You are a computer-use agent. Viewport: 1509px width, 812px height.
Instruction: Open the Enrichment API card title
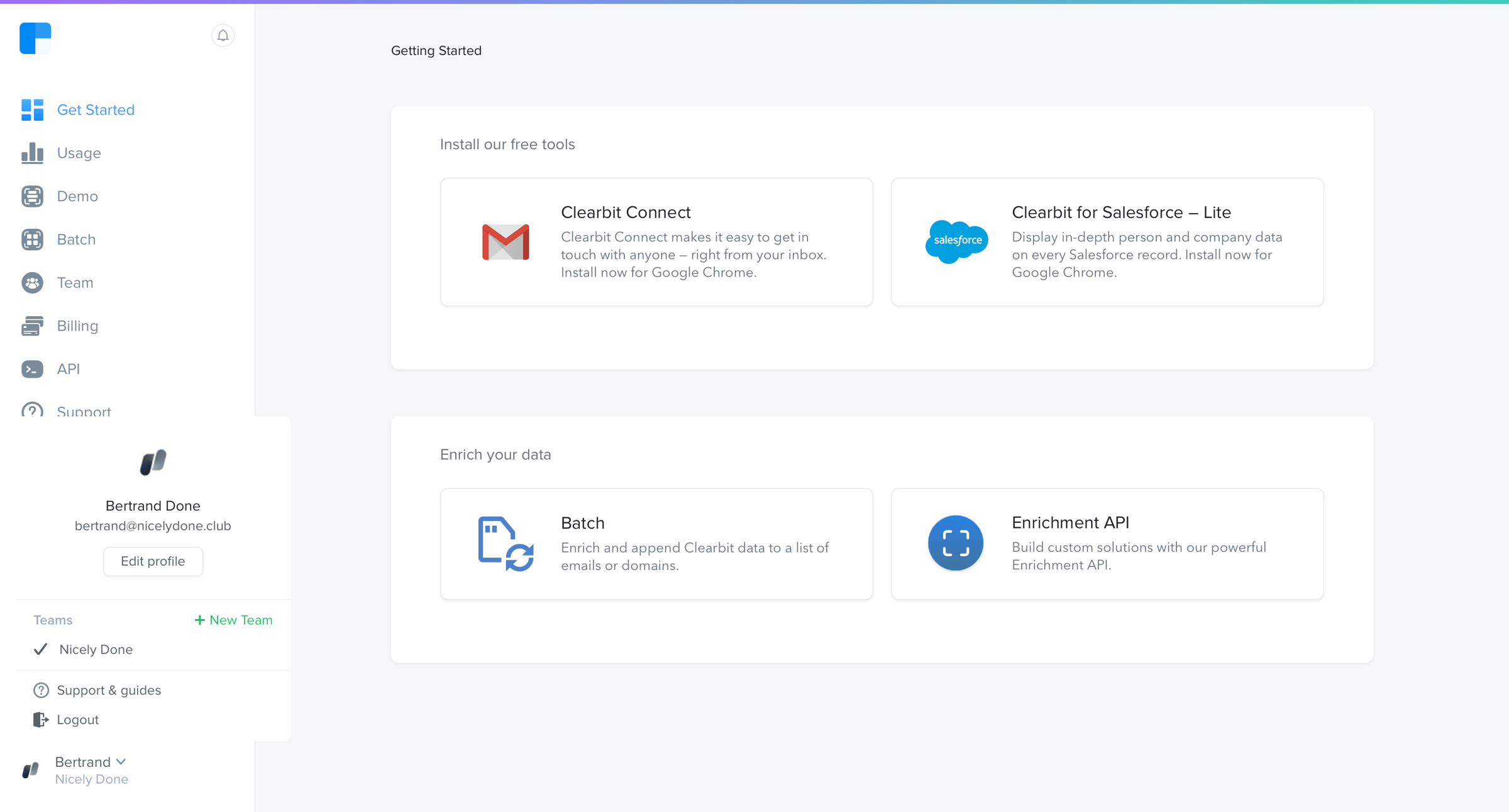1070,522
